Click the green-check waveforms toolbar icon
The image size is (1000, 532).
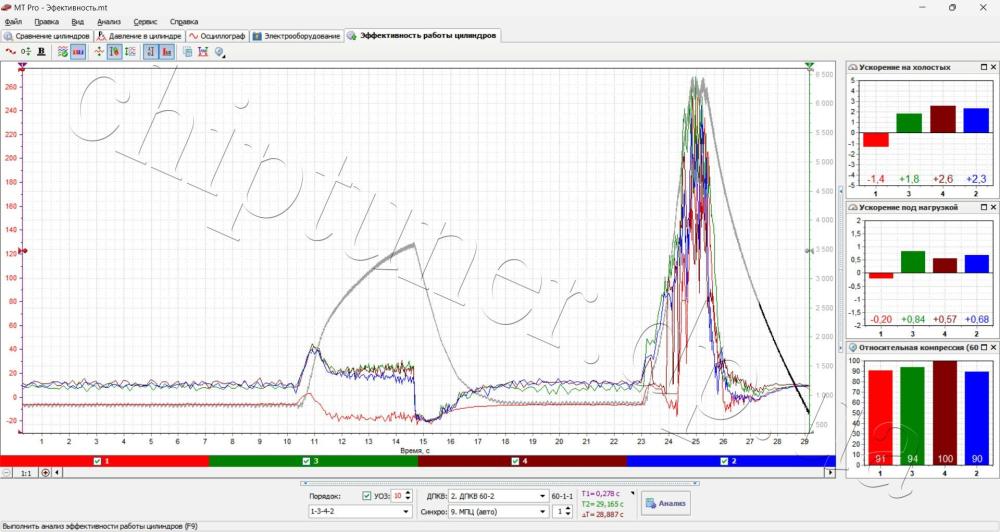[x=62, y=52]
